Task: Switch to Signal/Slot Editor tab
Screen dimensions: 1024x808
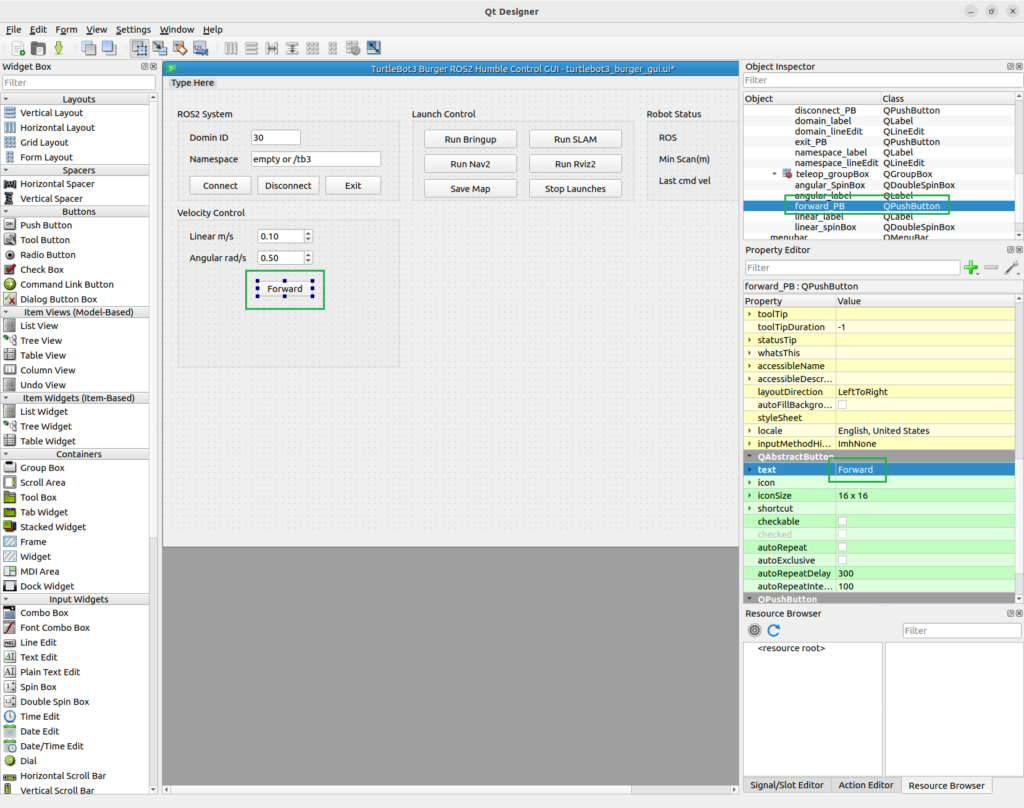Action: [x=786, y=785]
